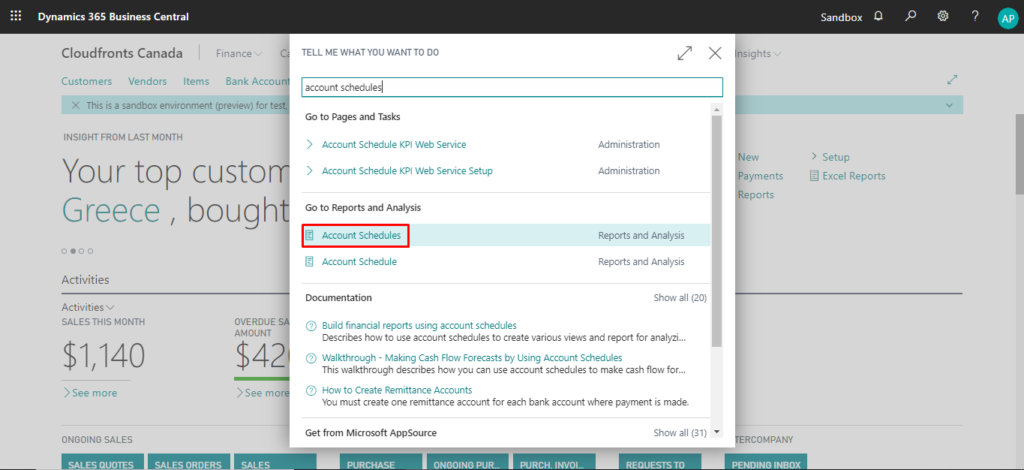Open the Account Schedules report

coord(361,235)
